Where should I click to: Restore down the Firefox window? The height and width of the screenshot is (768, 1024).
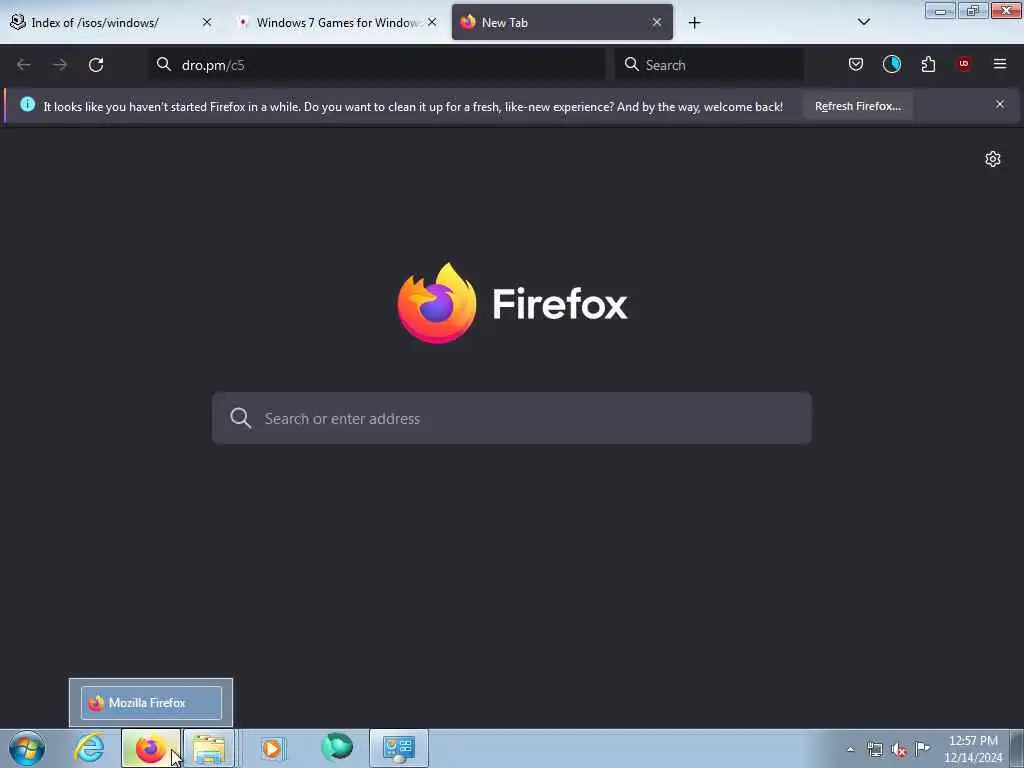(973, 10)
